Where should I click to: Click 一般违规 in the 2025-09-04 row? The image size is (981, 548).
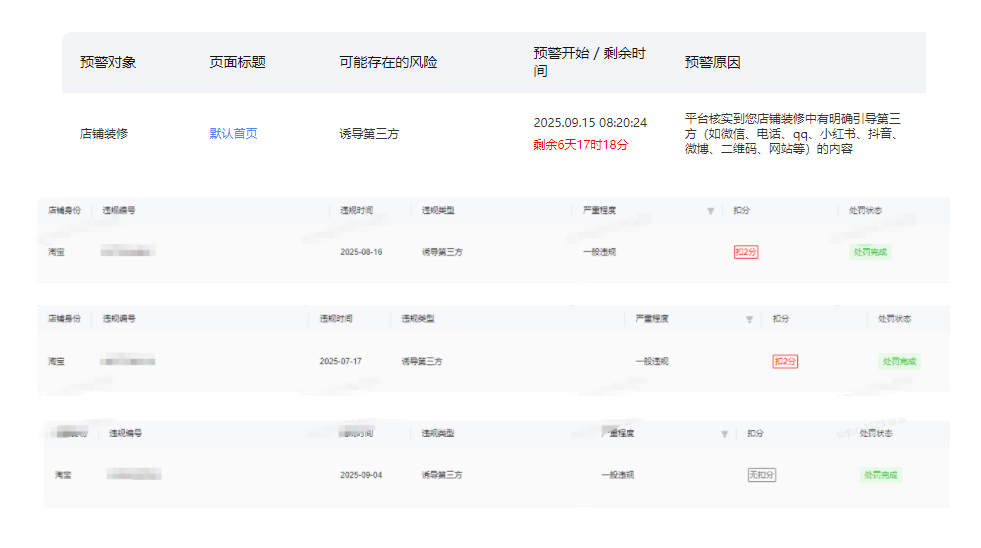coord(618,475)
